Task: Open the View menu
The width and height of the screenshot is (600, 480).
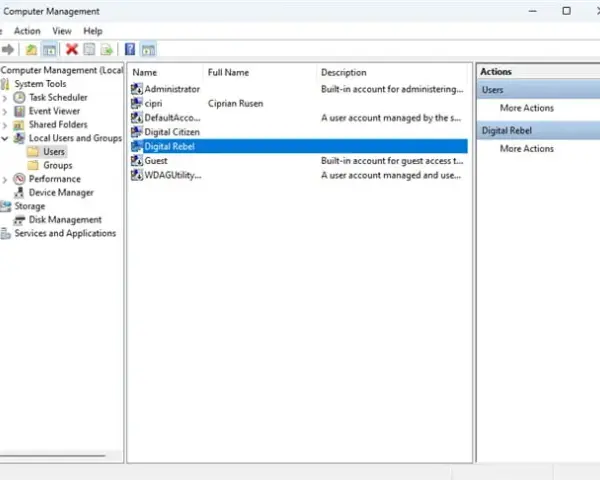Action: [x=62, y=31]
